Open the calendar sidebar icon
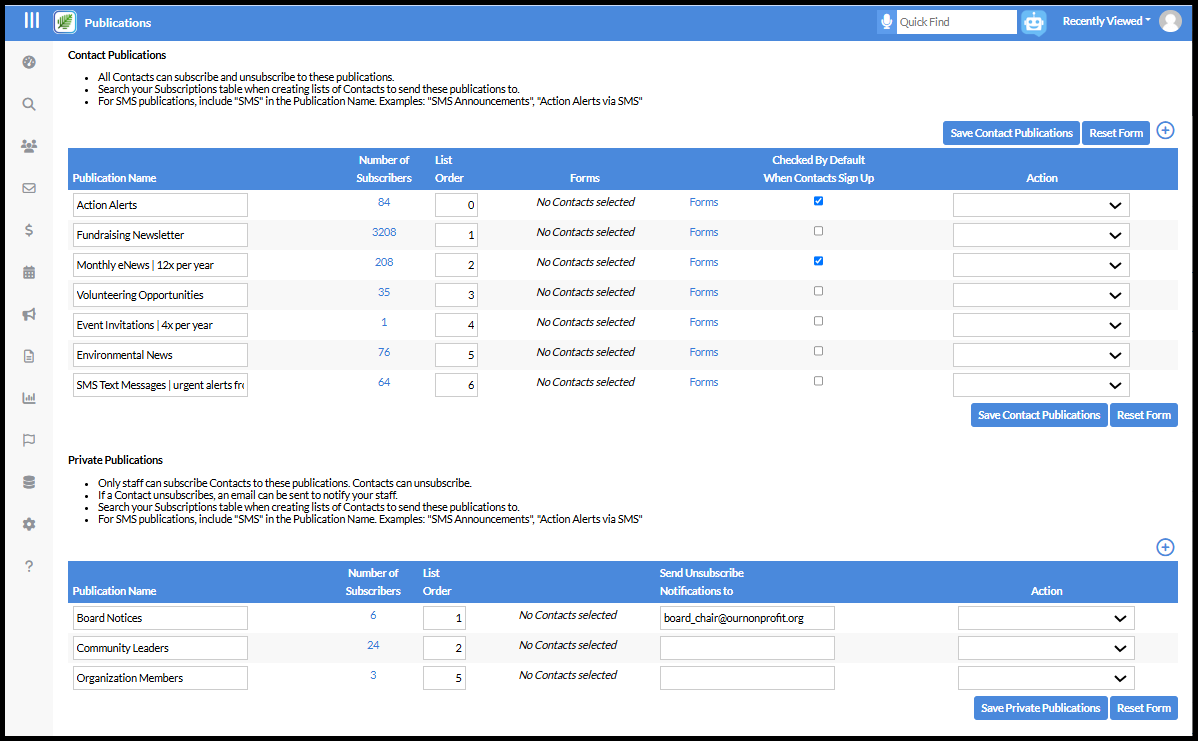The height and width of the screenshot is (741, 1198). point(29,272)
